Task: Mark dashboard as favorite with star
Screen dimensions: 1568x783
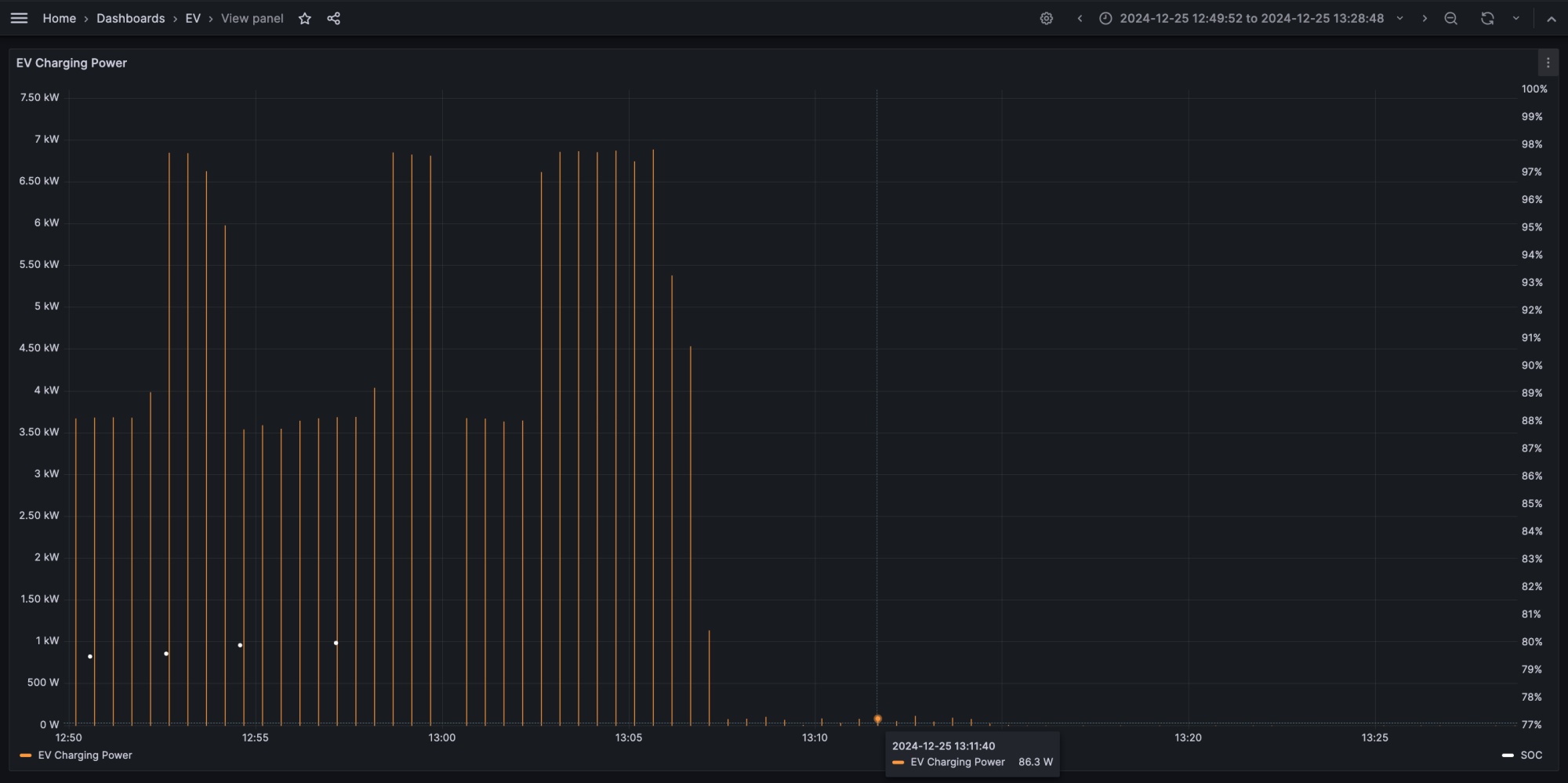Action: (x=305, y=18)
